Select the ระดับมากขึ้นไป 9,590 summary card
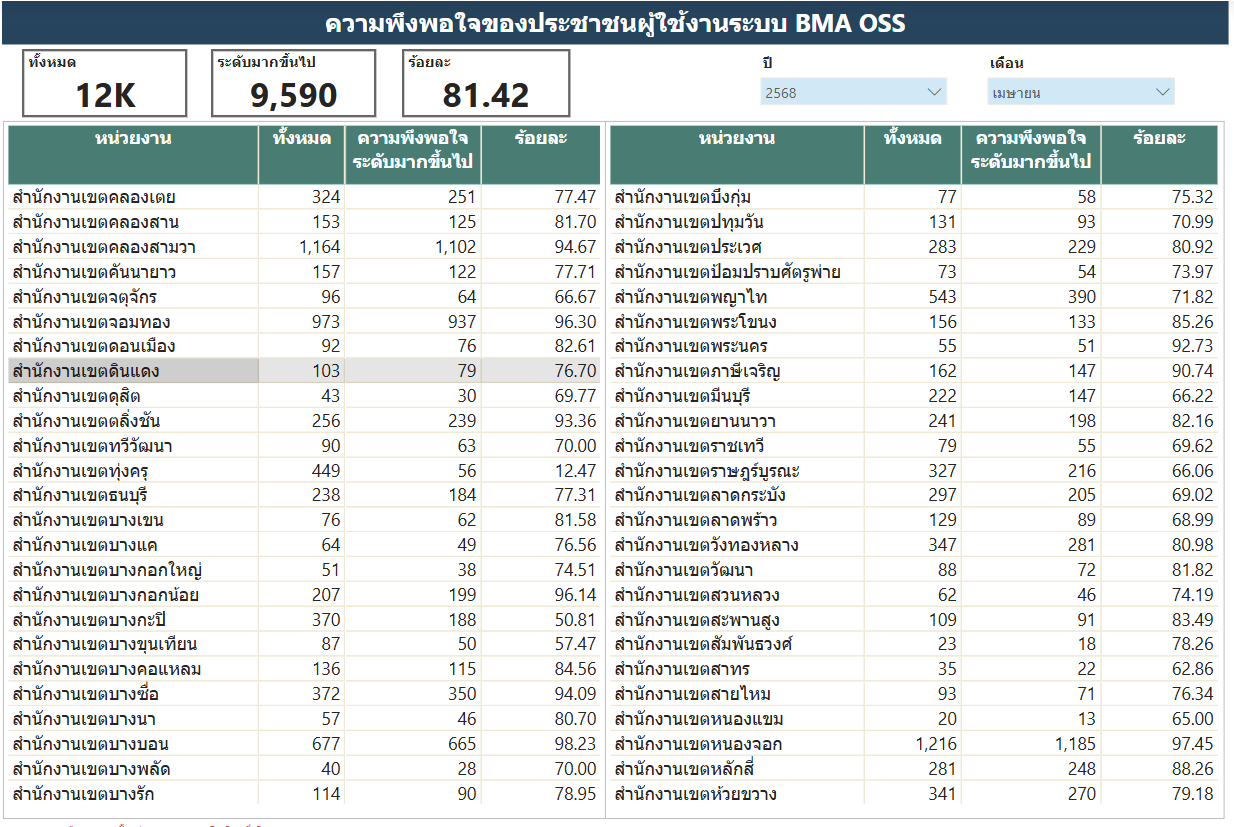The height and width of the screenshot is (827, 1234). [x=294, y=83]
